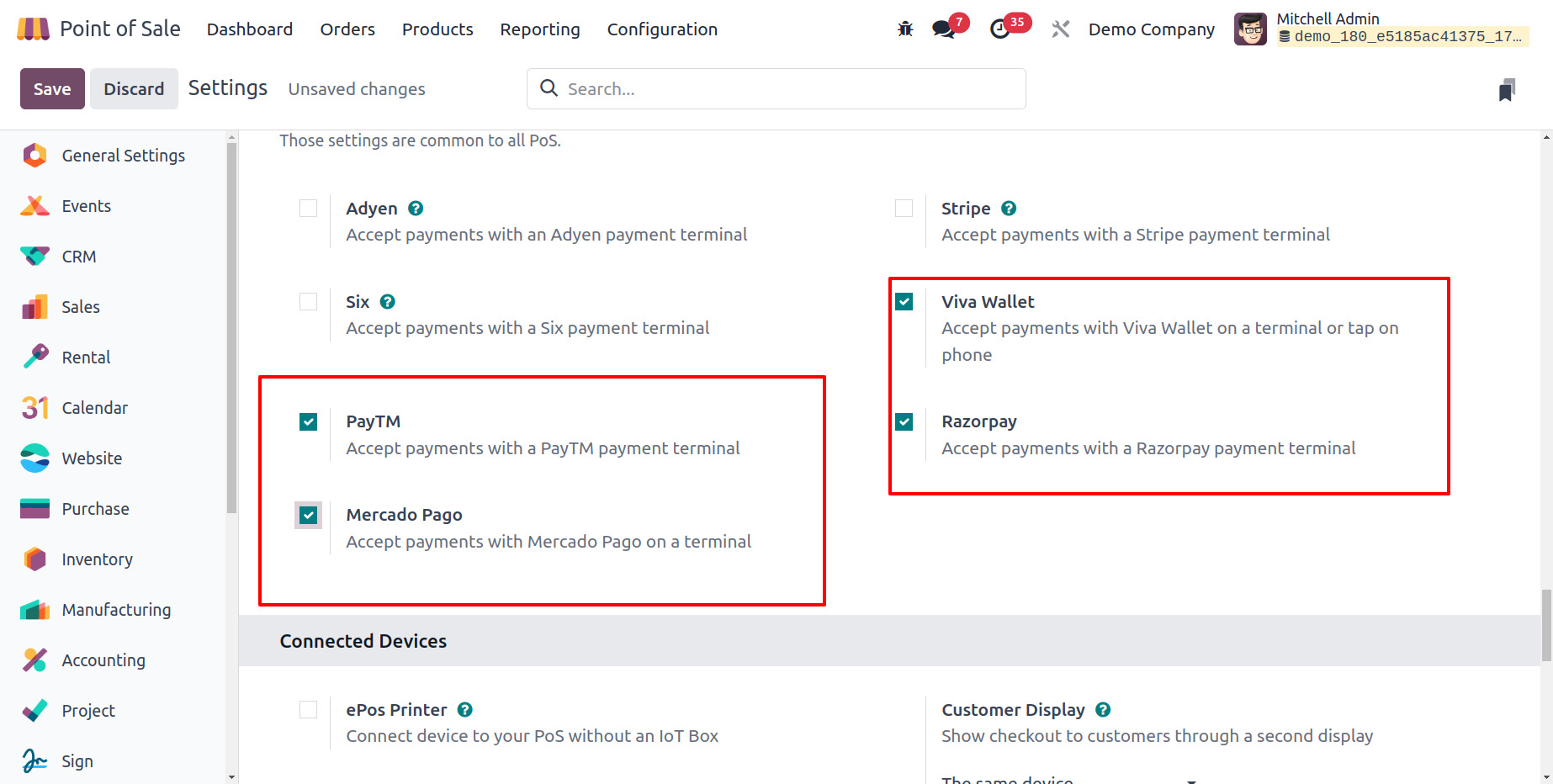This screenshot has width=1553, height=784.
Task: Select the Events app icon
Action: pos(34,206)
